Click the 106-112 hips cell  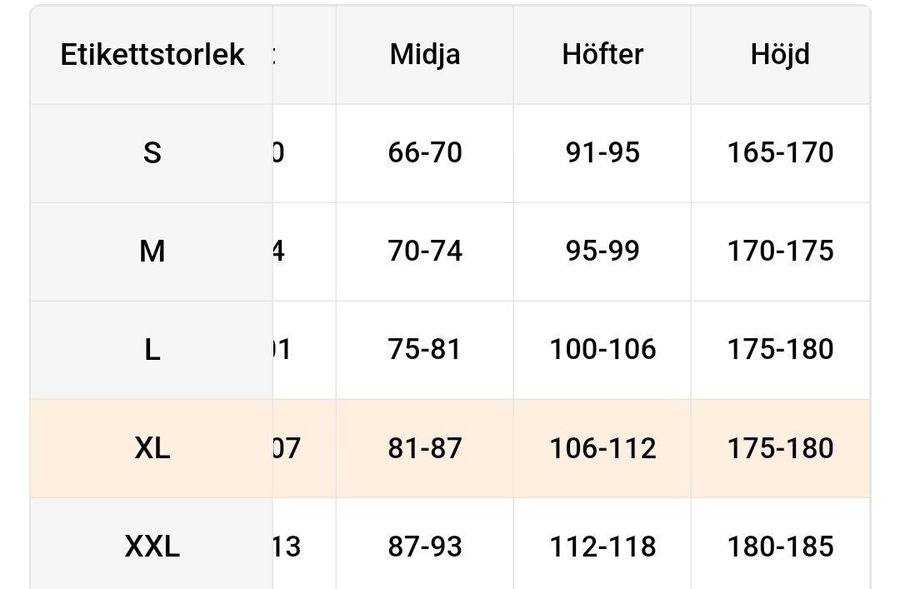[x=602, y=448]
